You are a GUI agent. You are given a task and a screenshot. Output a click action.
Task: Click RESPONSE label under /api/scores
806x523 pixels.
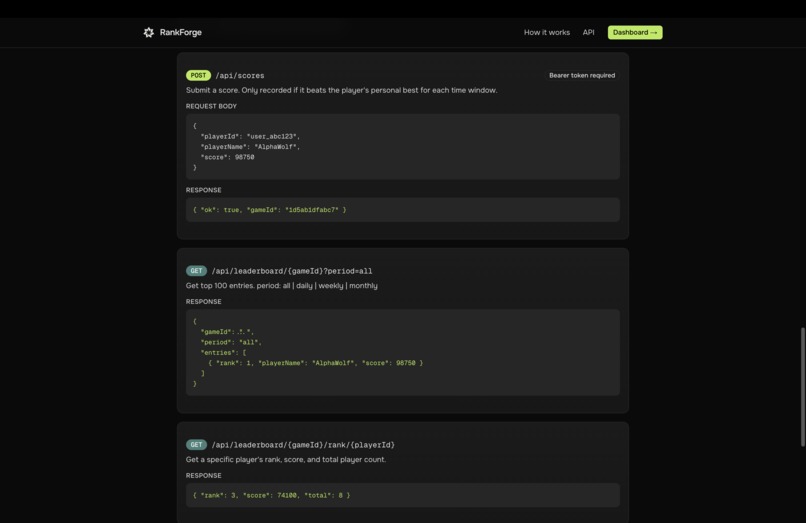coord(204,190)
